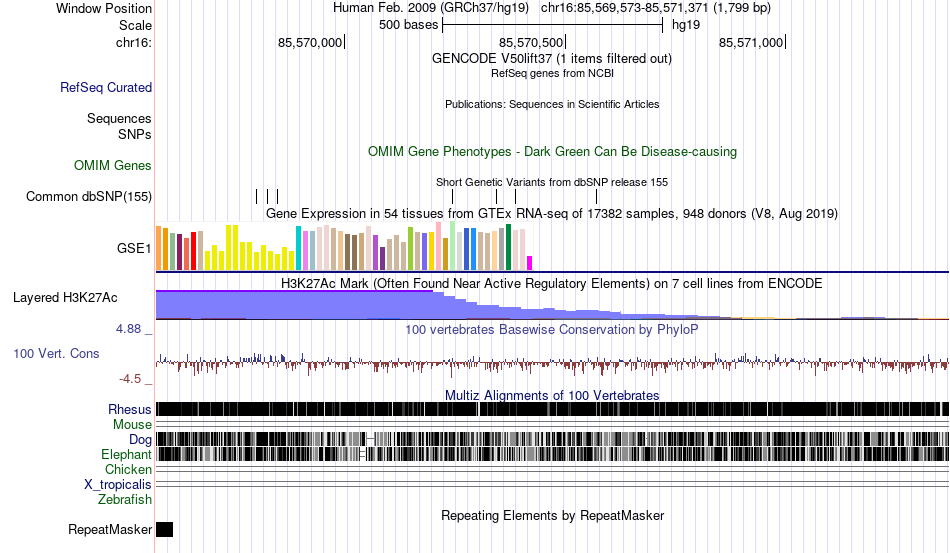Click the Sequences track label

119,118
